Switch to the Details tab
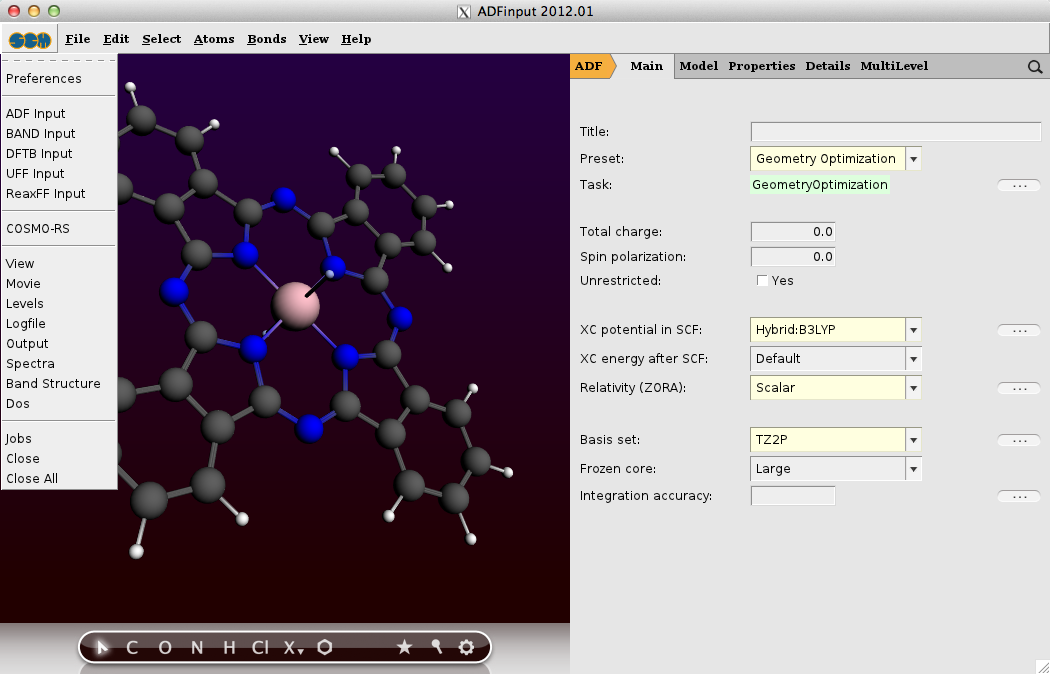The image size is (1050, 674). [828, 66]
